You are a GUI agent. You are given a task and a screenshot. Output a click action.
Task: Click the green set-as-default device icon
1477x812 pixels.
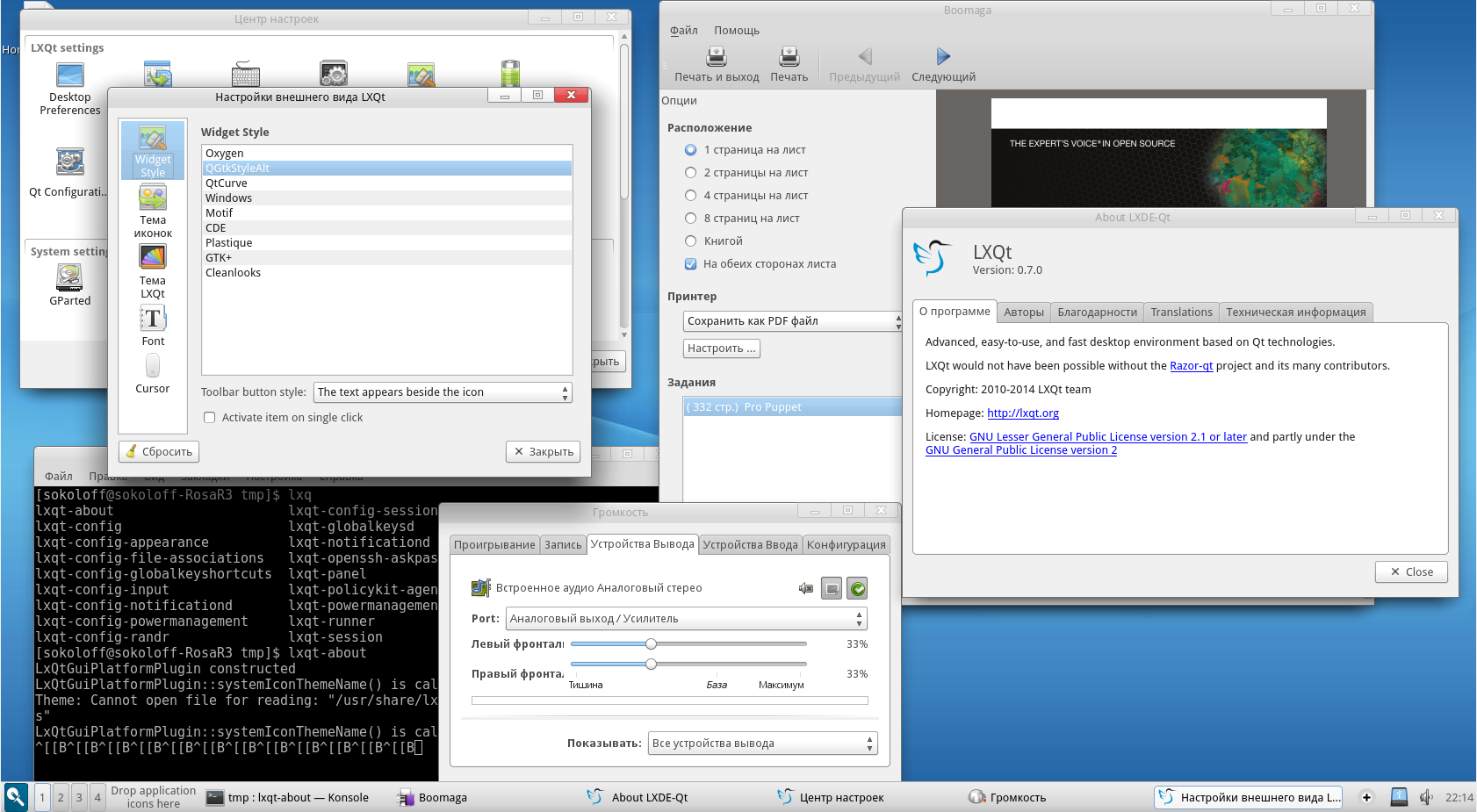click(x=858, y=589)
